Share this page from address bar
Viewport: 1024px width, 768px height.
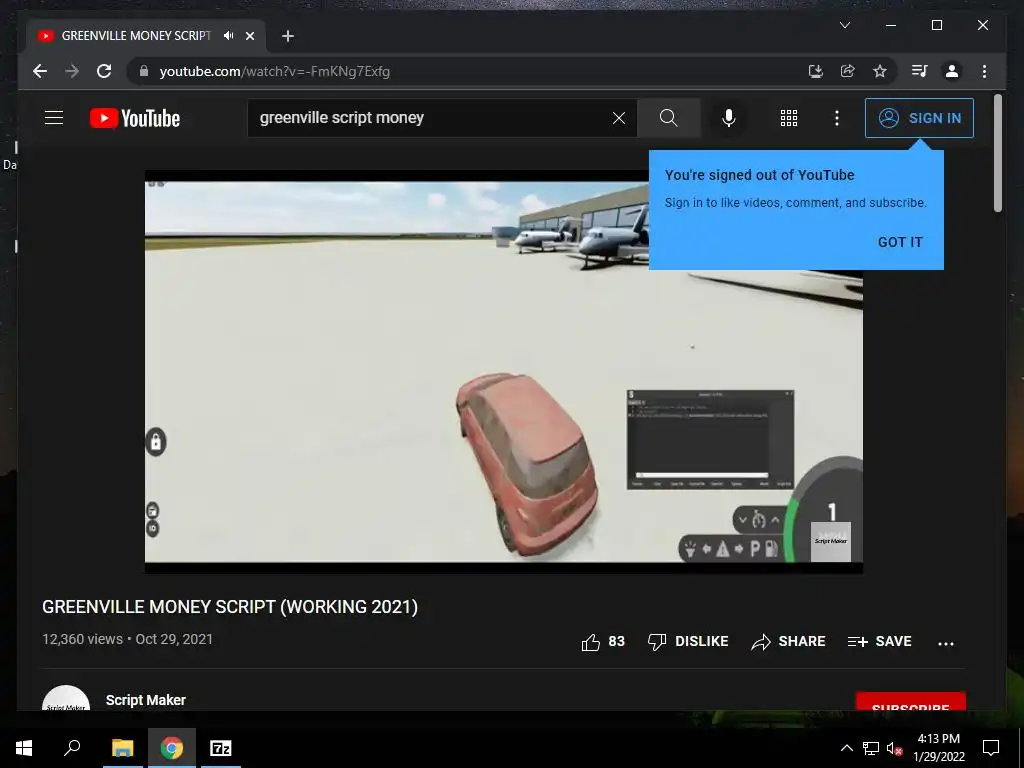848,71
